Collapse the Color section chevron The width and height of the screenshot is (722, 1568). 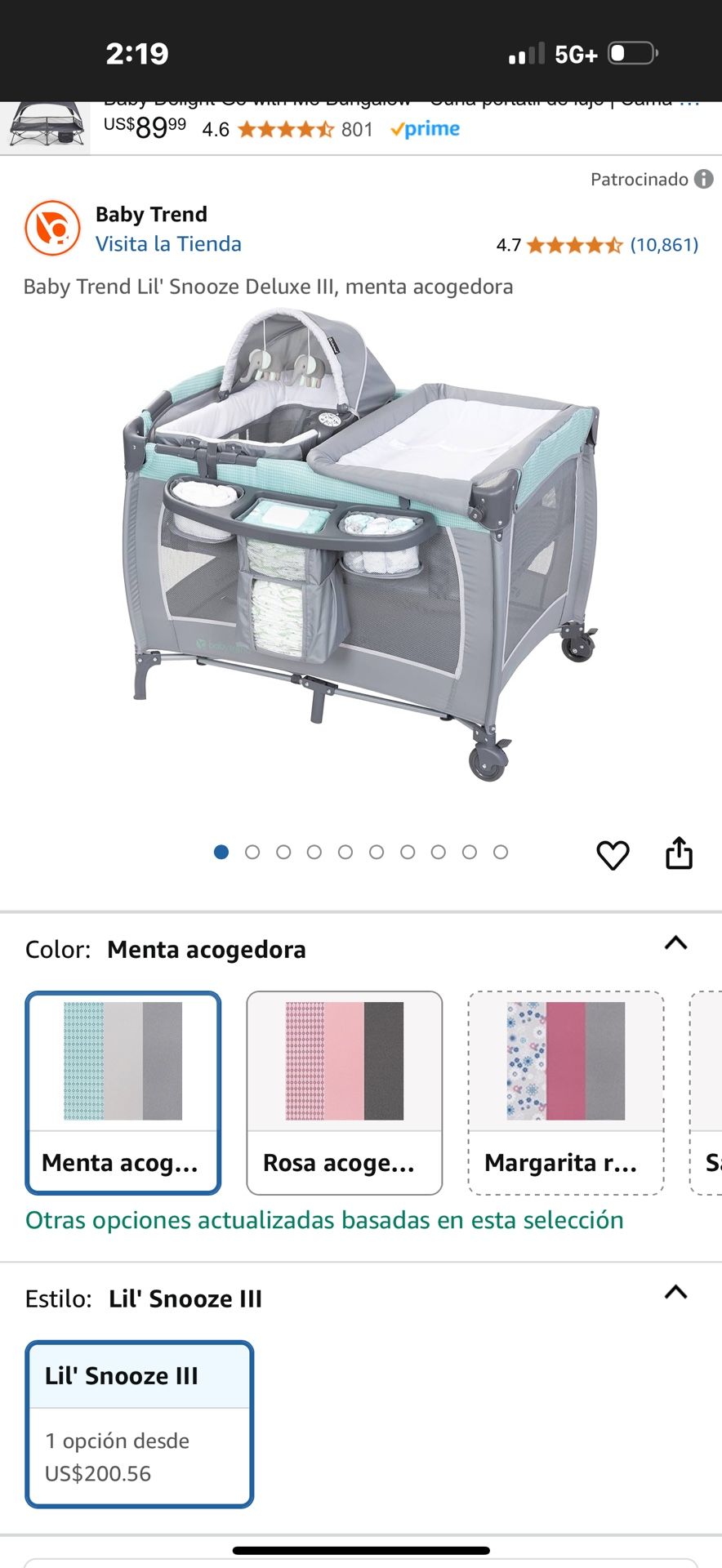click(676, 943)
